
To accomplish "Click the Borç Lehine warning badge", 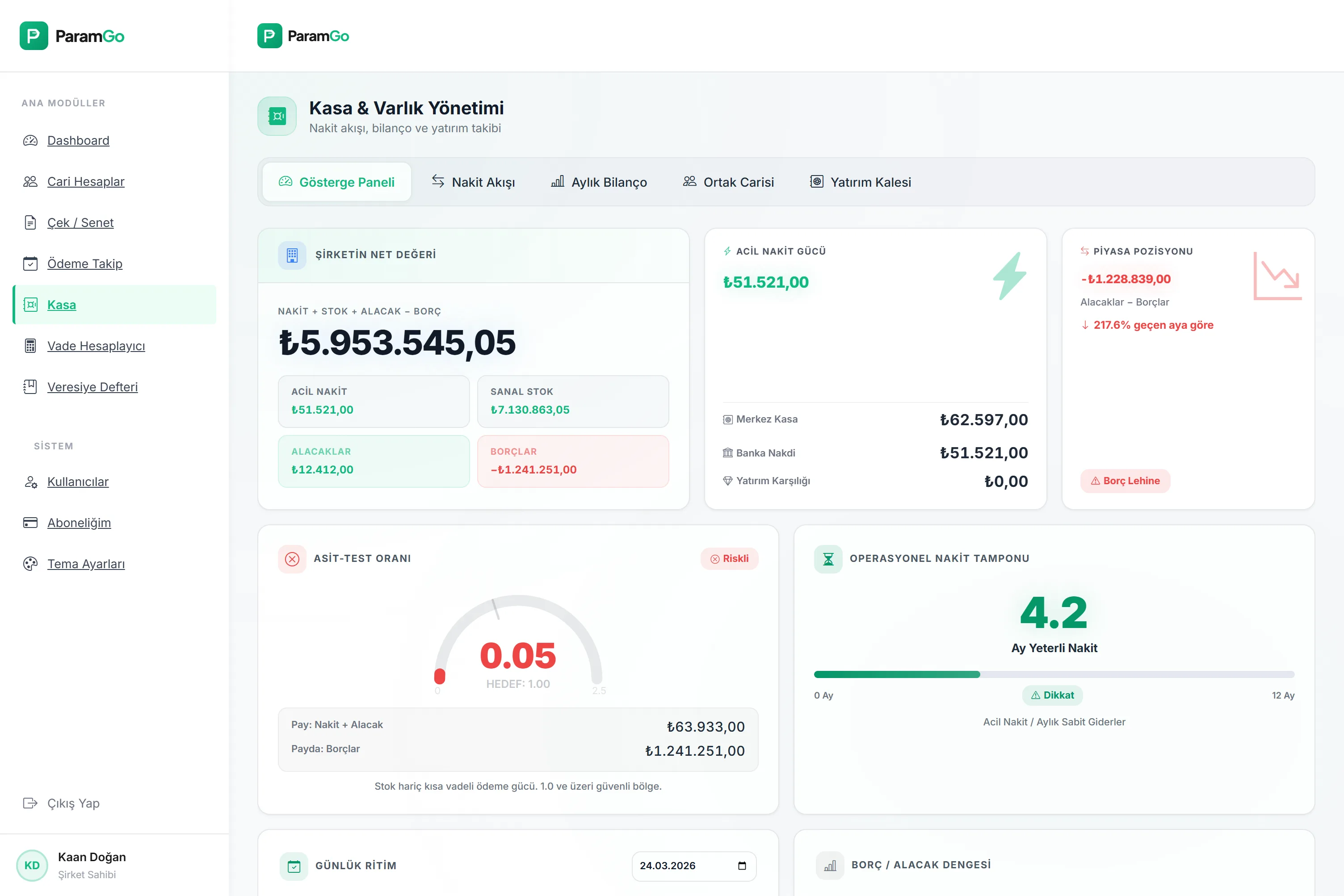I will point(1125,481).
